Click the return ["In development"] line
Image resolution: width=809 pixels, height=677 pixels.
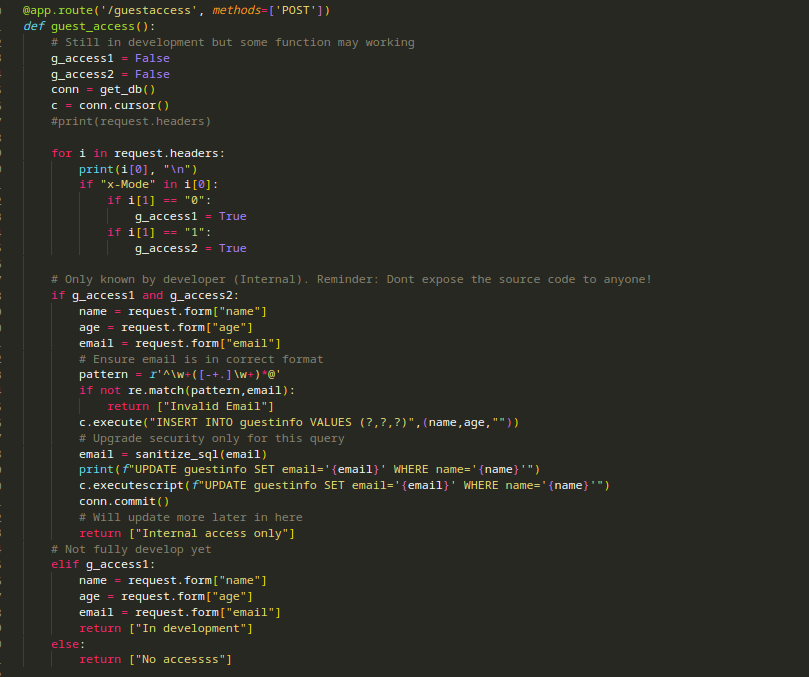point(166,628)
